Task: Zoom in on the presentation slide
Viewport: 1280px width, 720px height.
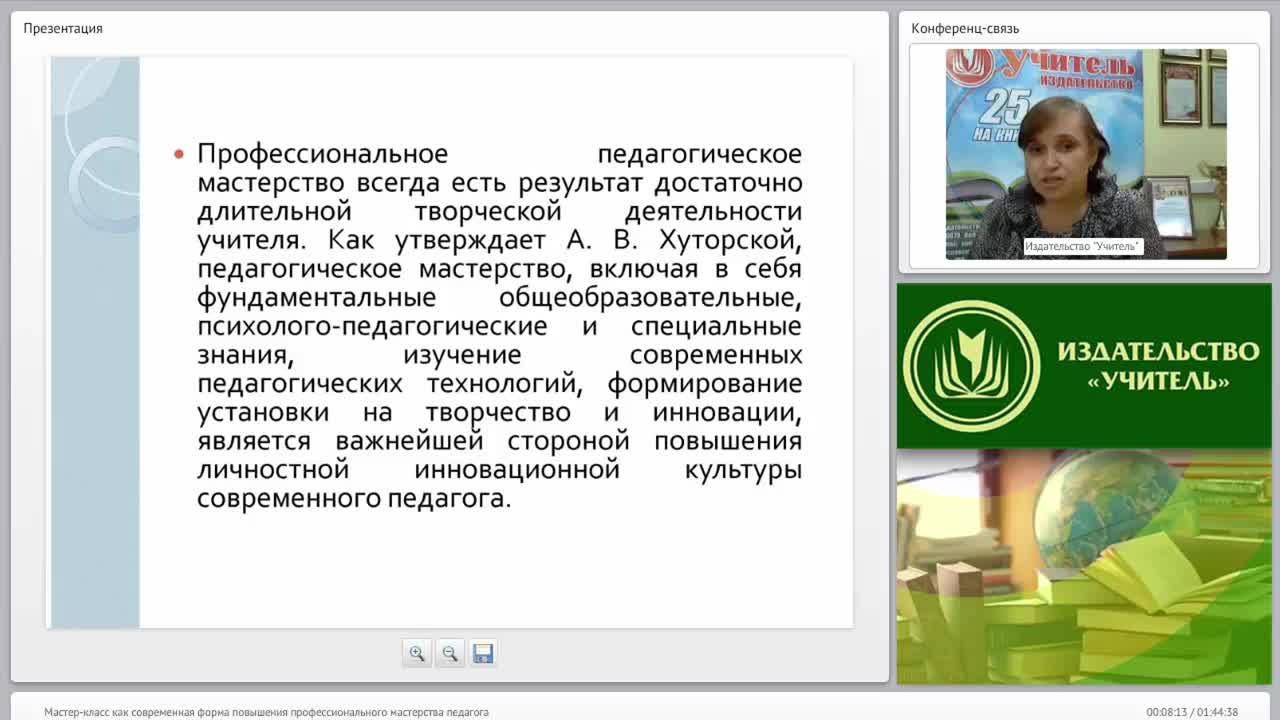Action: click(417, 653)
